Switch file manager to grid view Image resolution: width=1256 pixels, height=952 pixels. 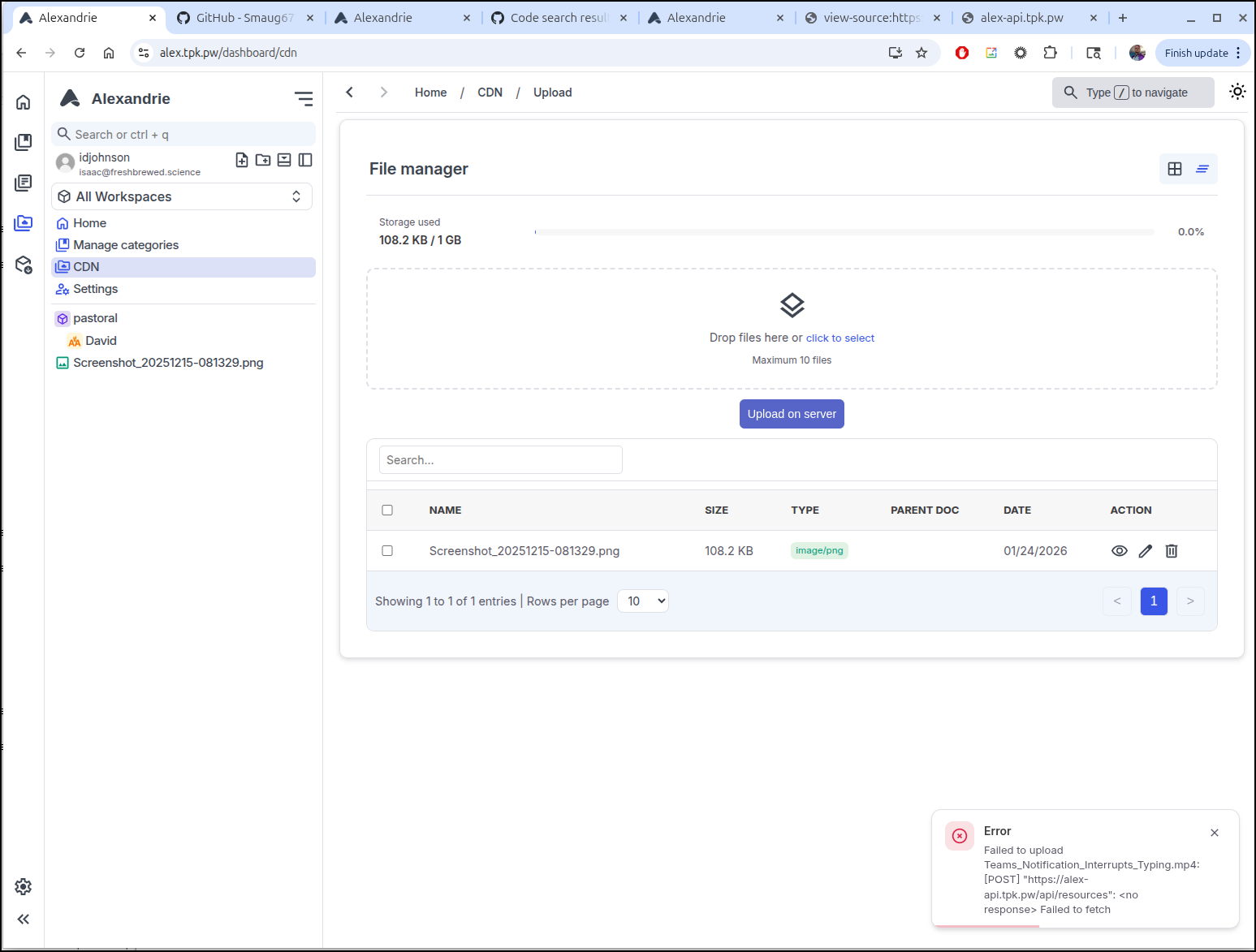pos(1174,169)
